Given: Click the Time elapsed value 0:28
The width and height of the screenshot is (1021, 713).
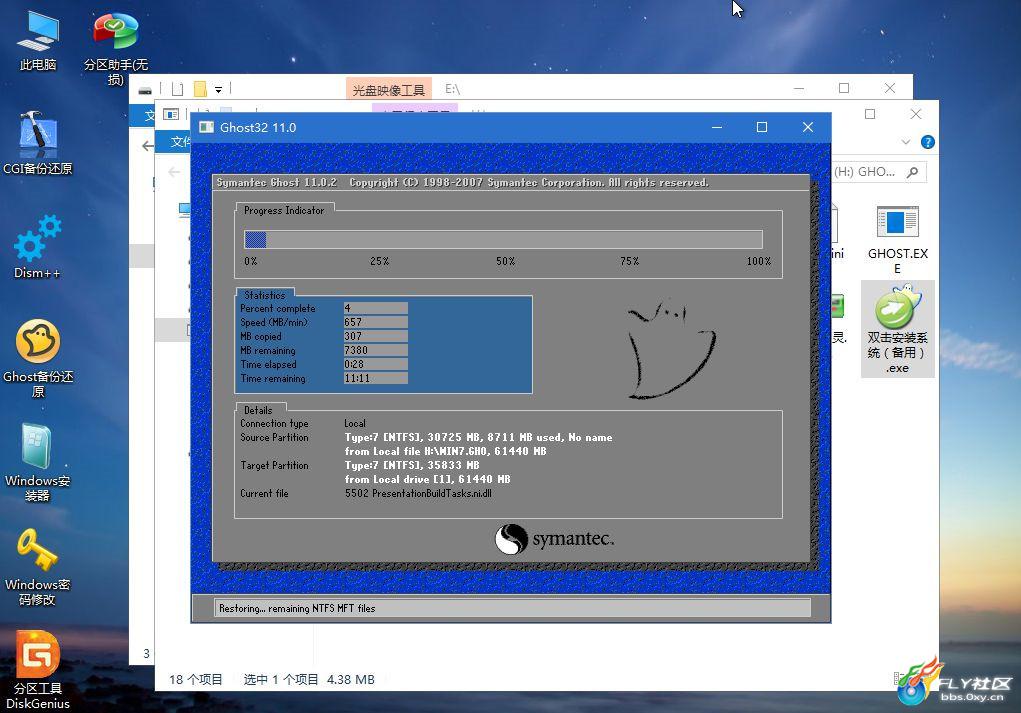Looking at the screenshot, I should (x=376, y=364).
